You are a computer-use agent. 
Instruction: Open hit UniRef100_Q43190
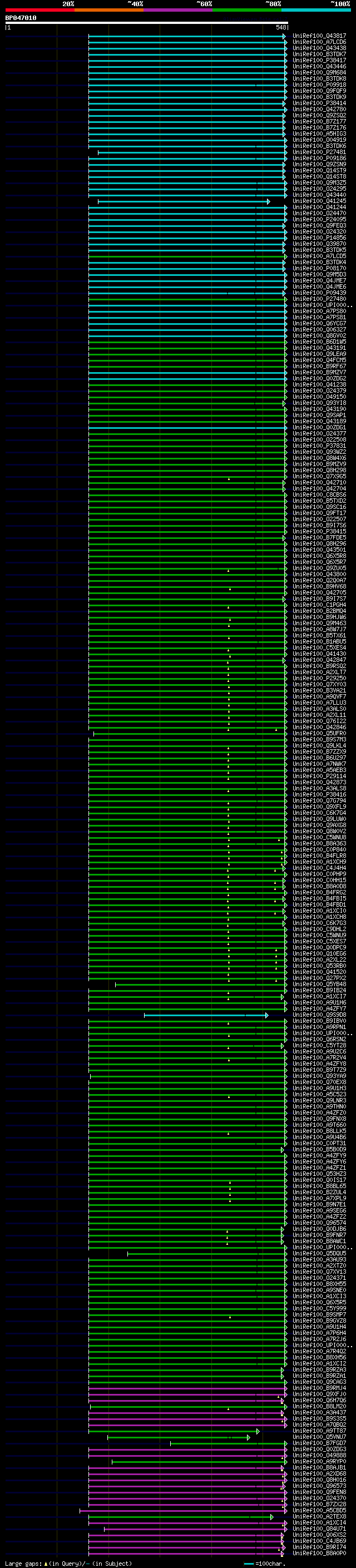coord(319,409)
